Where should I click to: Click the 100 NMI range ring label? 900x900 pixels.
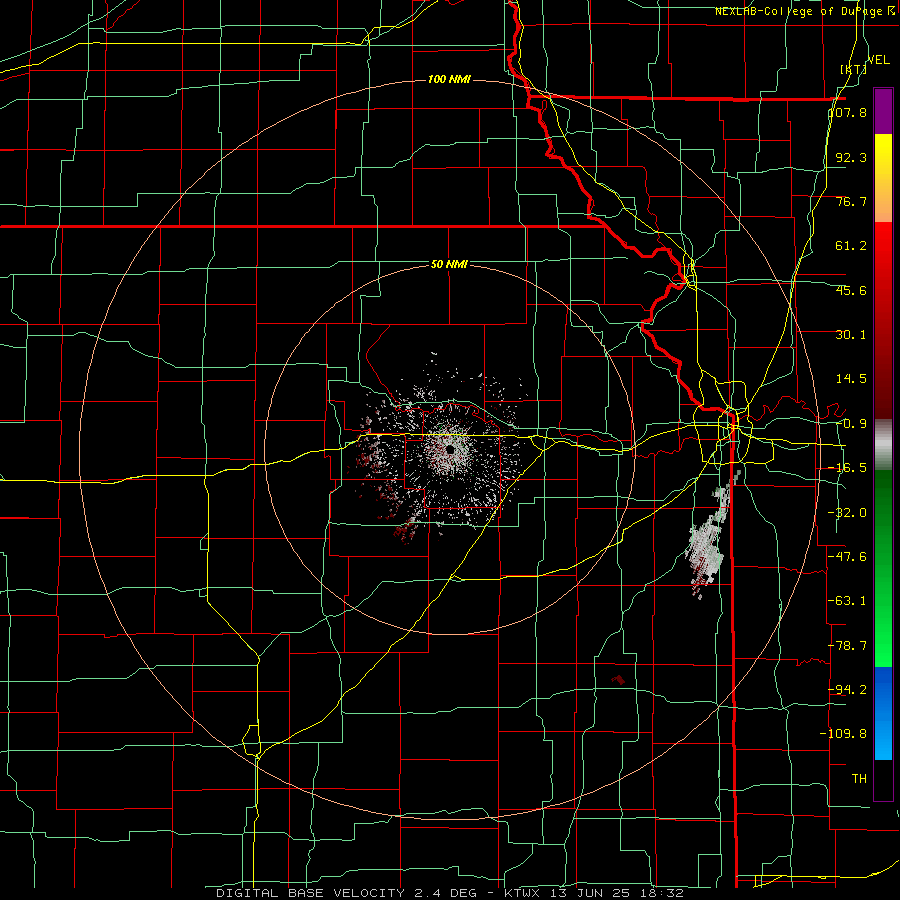pyautogui.click(x=449, y=79)
